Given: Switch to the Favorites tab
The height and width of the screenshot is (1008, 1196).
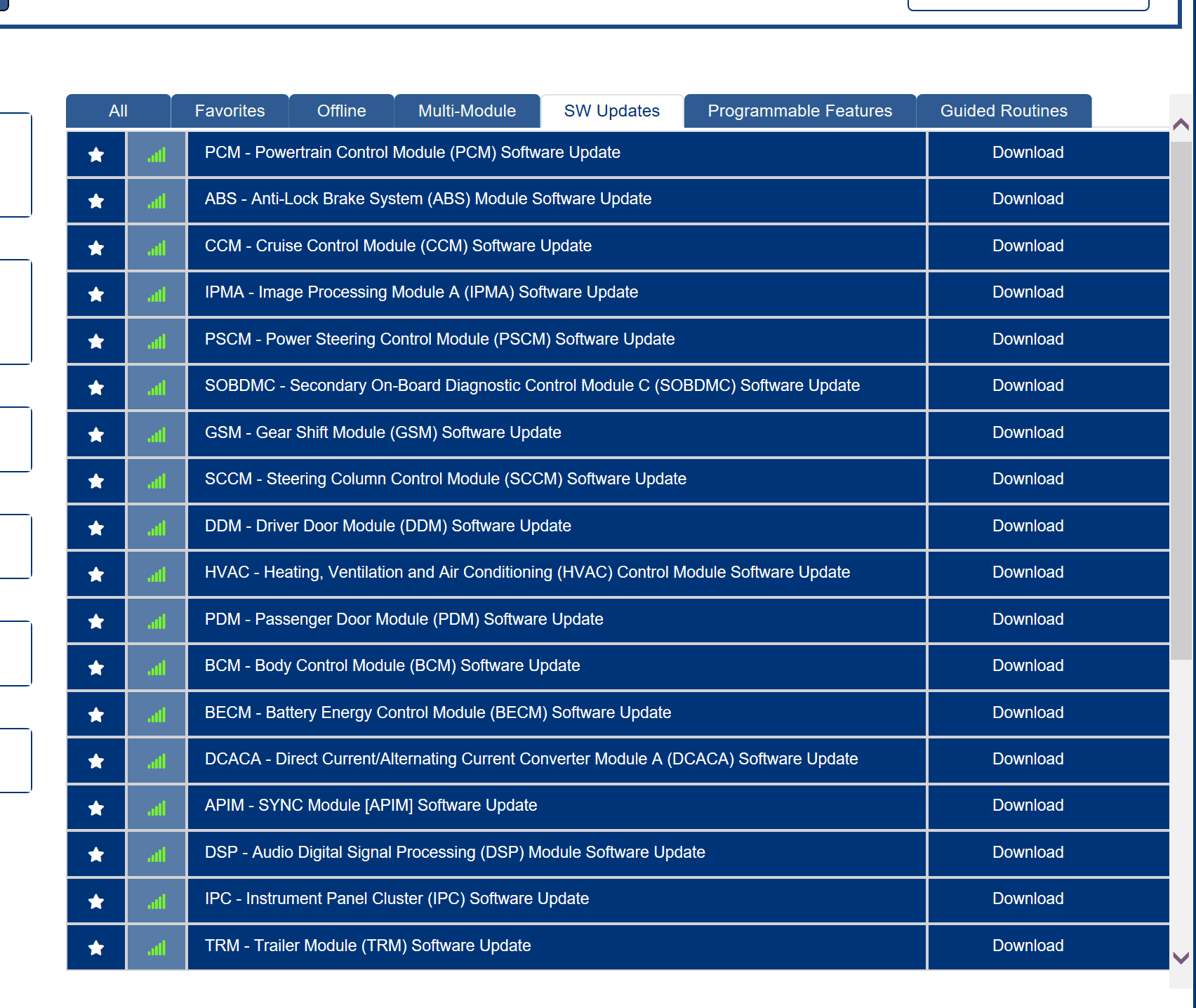Looking at the screenshot, I should [230, 111].
